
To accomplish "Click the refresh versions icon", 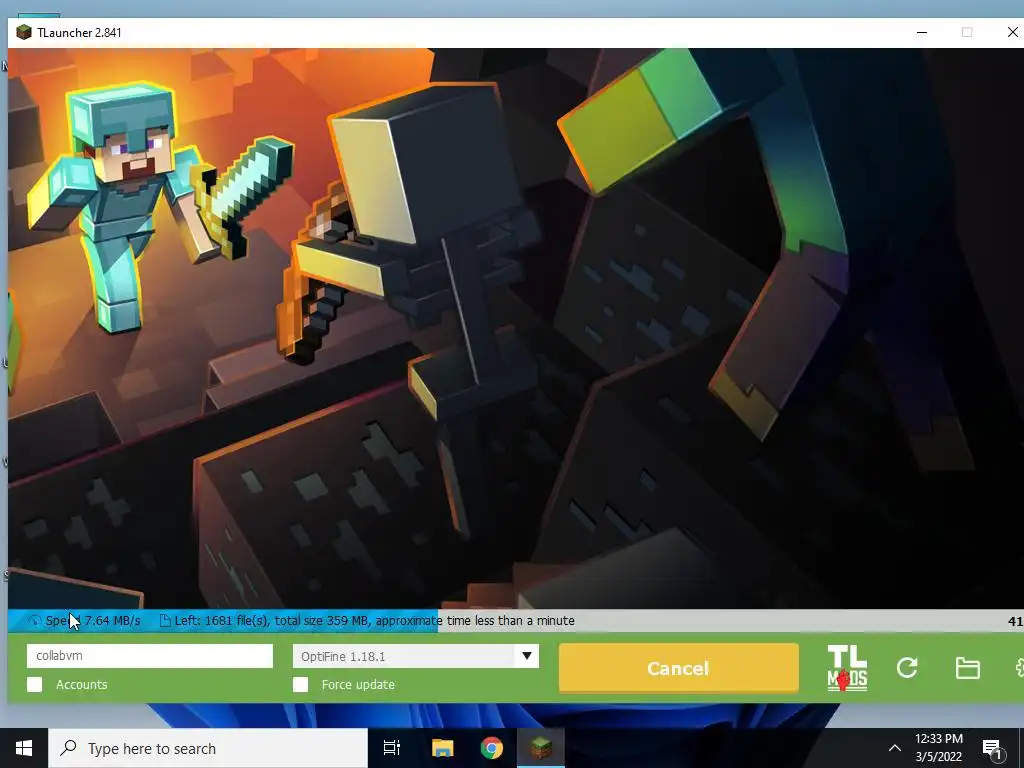I will (x=907, y=667).
